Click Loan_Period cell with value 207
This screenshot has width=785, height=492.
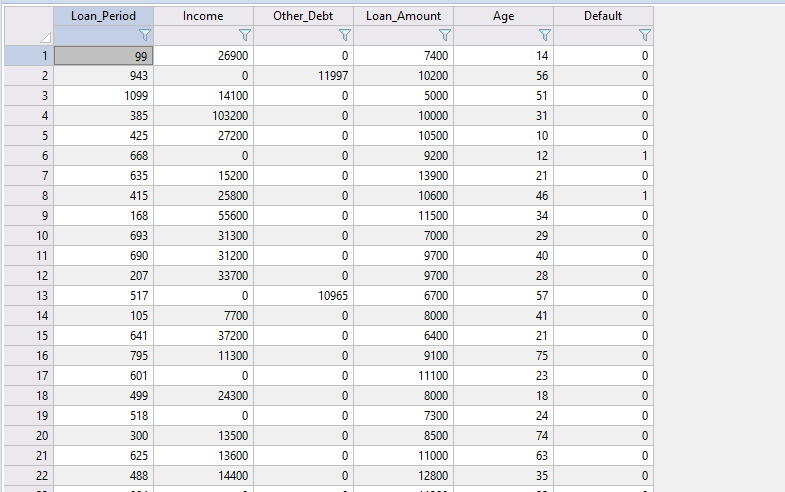coord(104,276)
